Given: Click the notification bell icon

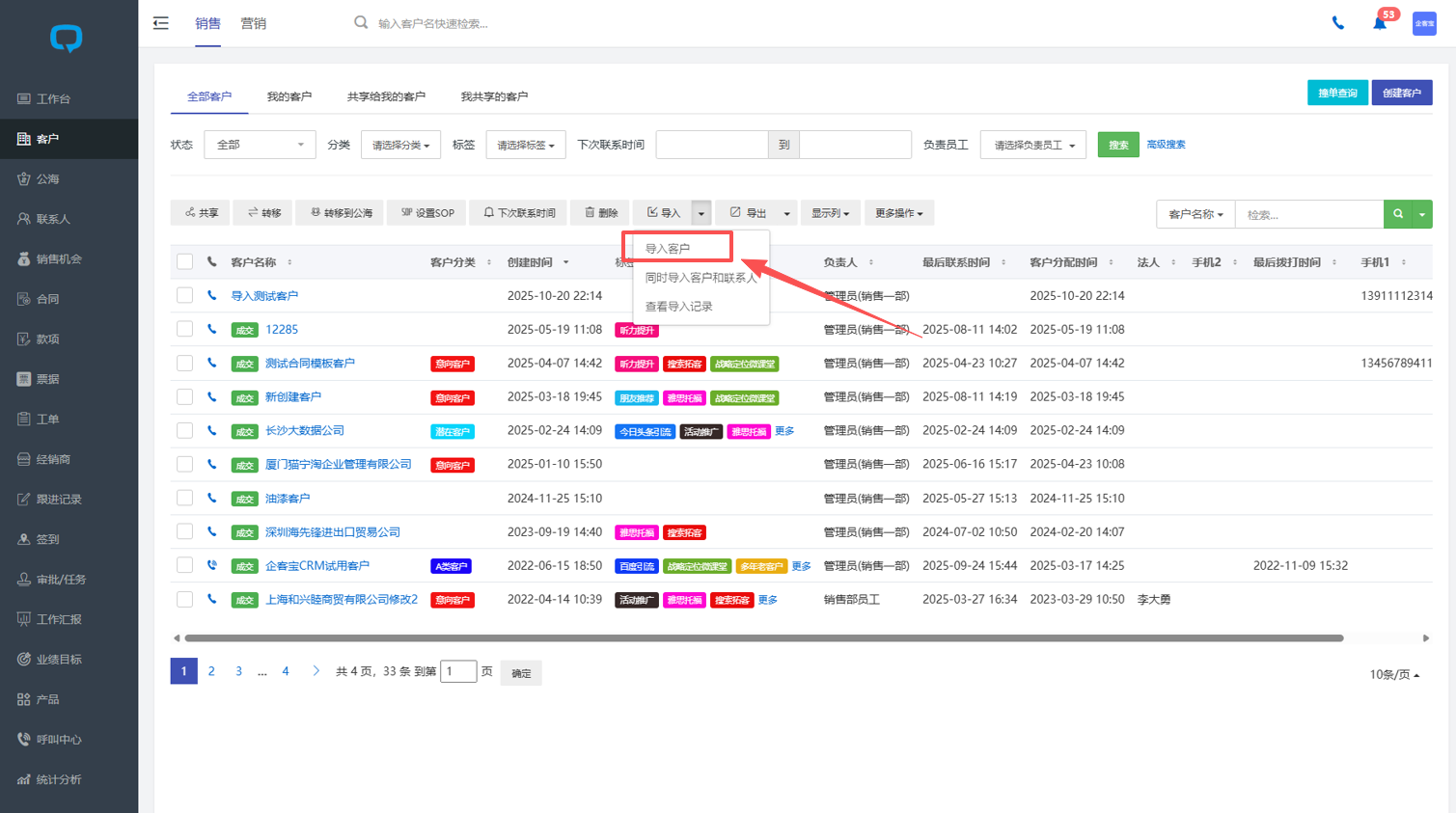Looking at the screenshot, I should tap(1379, 23).
